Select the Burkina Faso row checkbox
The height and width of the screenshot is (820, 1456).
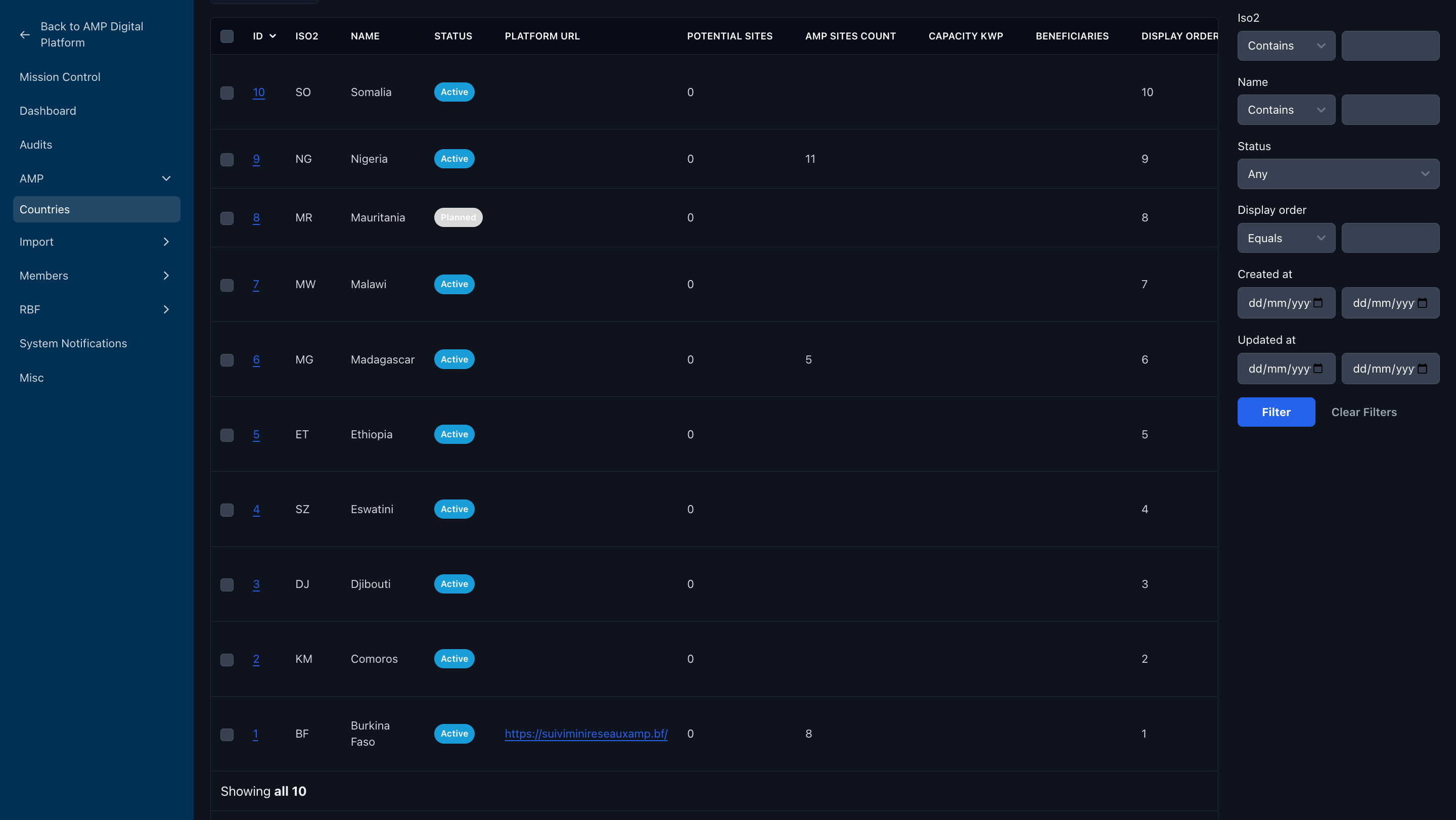226,734
